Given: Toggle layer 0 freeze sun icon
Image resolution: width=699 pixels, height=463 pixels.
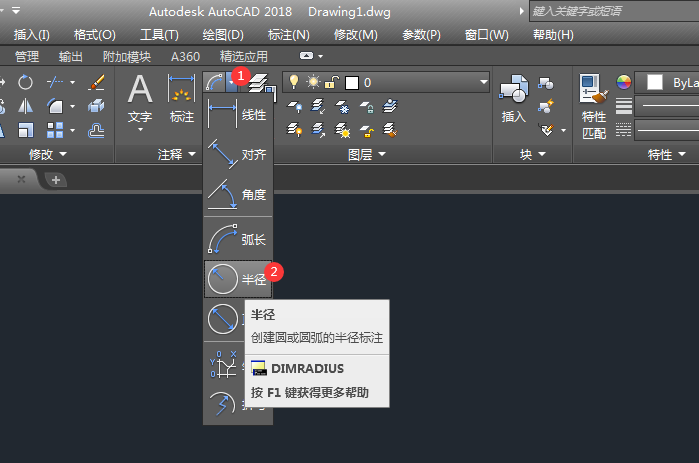Looking at the screenshot, I should coord(313,82).
